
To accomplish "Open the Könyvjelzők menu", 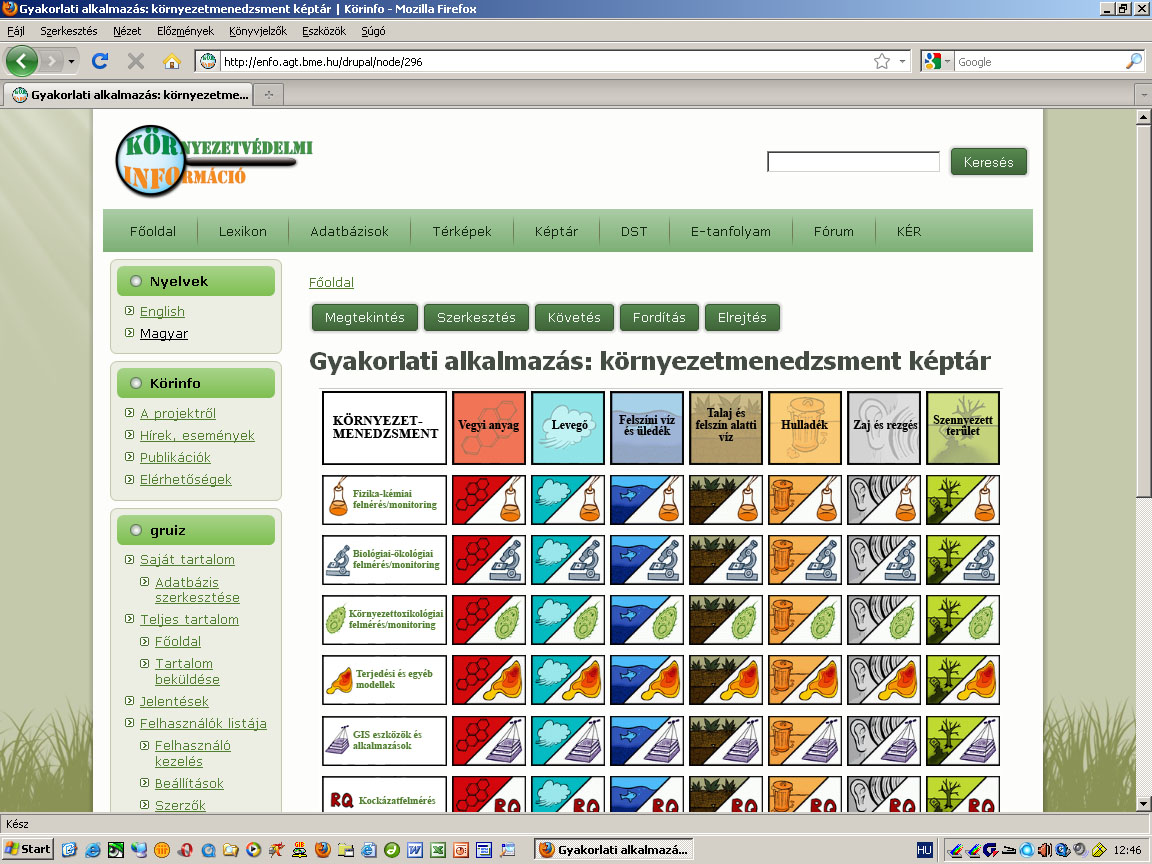I will point(258,31).
